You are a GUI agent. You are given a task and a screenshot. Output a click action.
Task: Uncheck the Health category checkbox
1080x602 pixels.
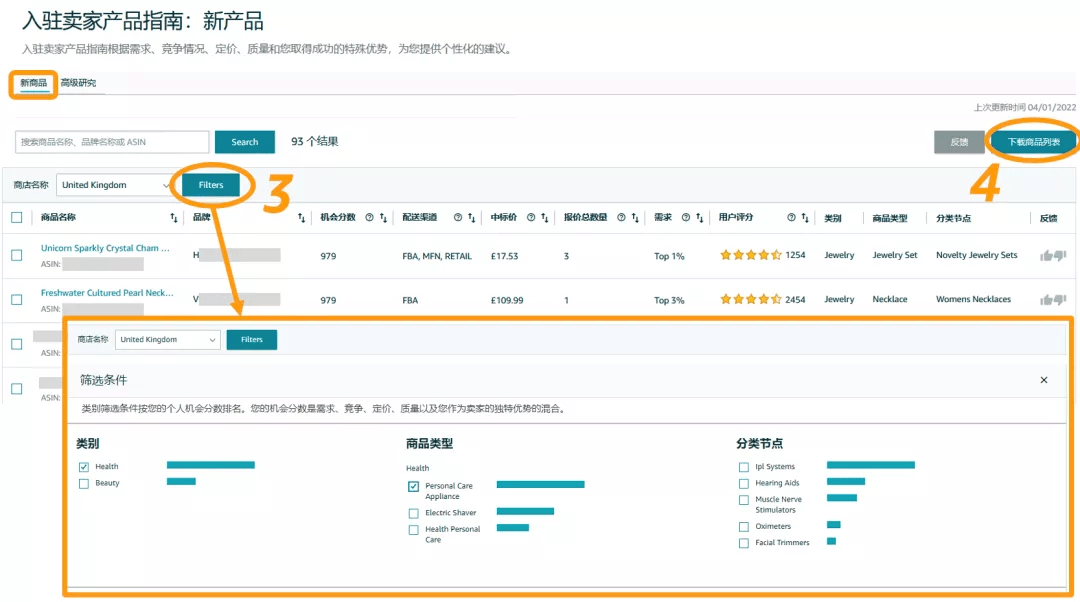pos(84,467)
